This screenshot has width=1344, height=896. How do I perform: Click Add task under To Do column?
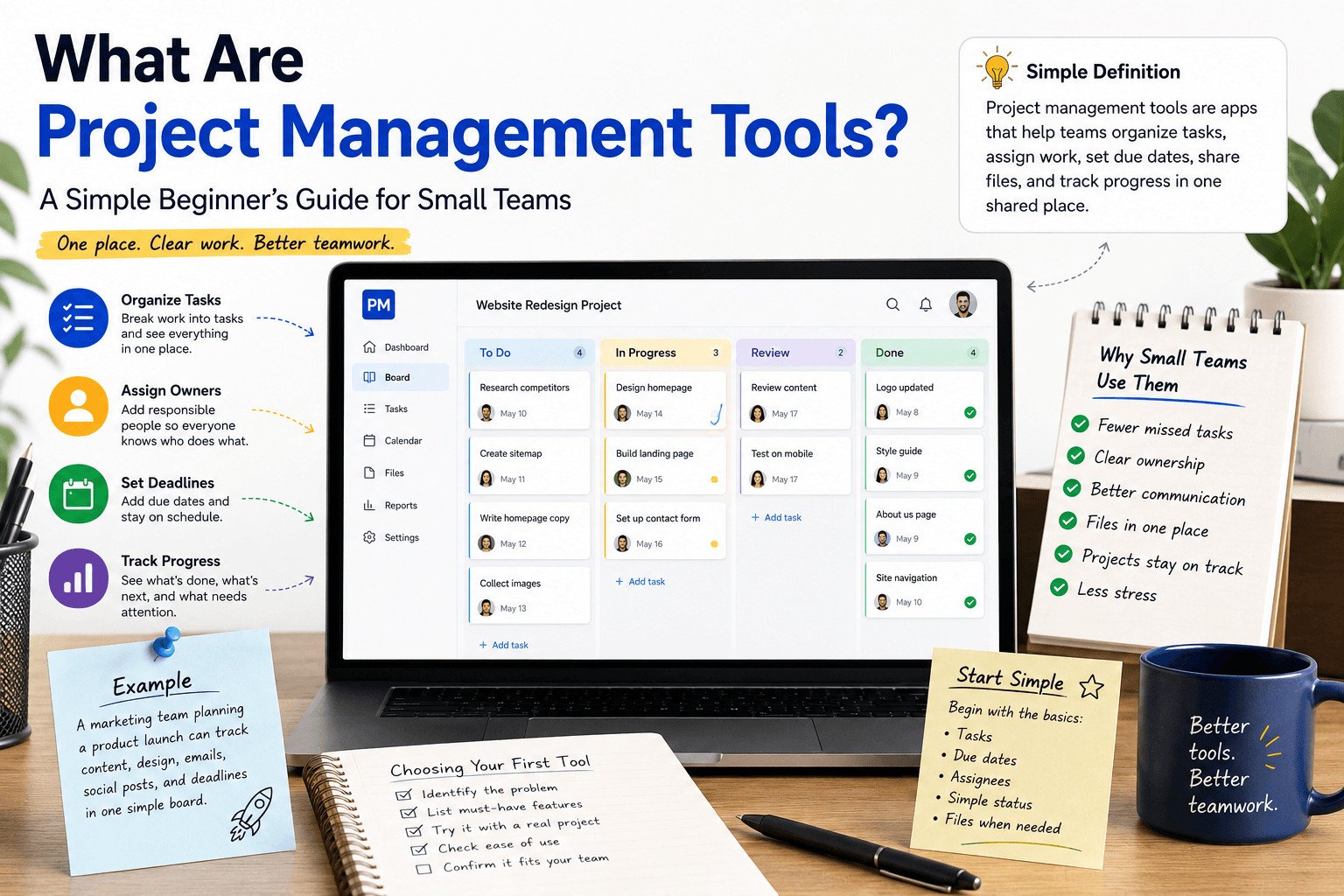coord(504,645)
